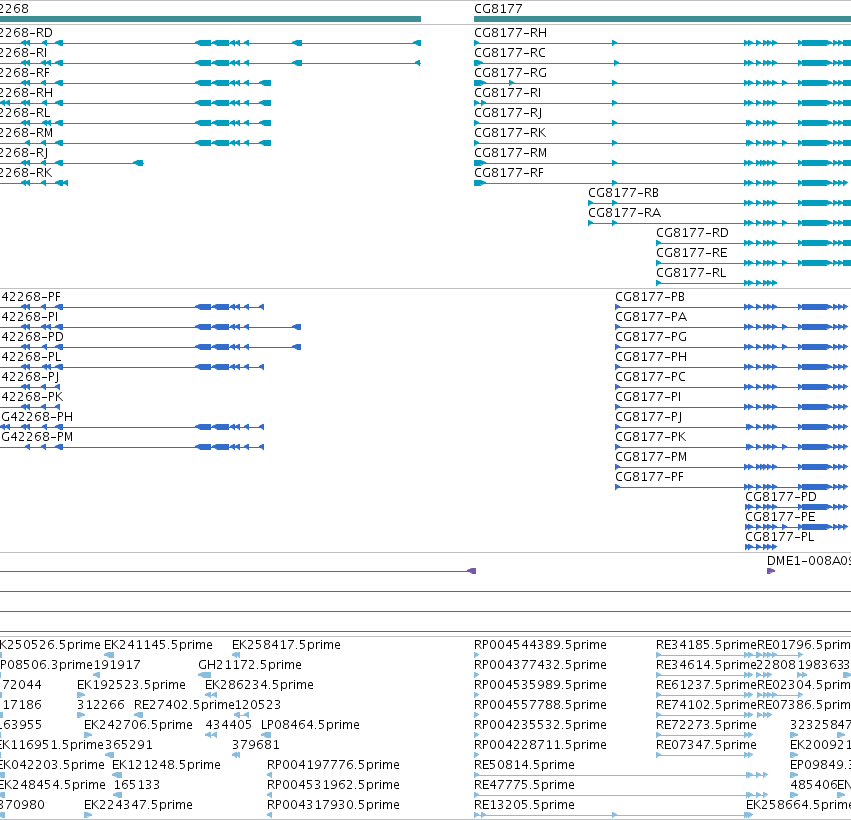
Task: Pick protein label CG8177-PE
Action: (780, 518)
